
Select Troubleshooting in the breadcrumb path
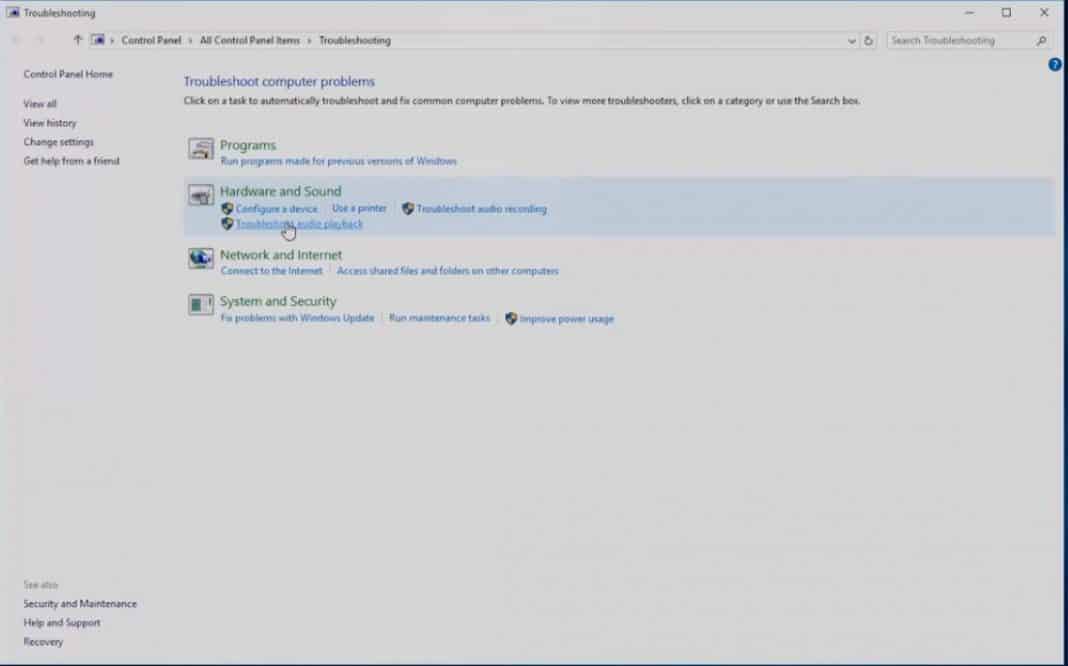pyautogui.click(x=355, y=40)
